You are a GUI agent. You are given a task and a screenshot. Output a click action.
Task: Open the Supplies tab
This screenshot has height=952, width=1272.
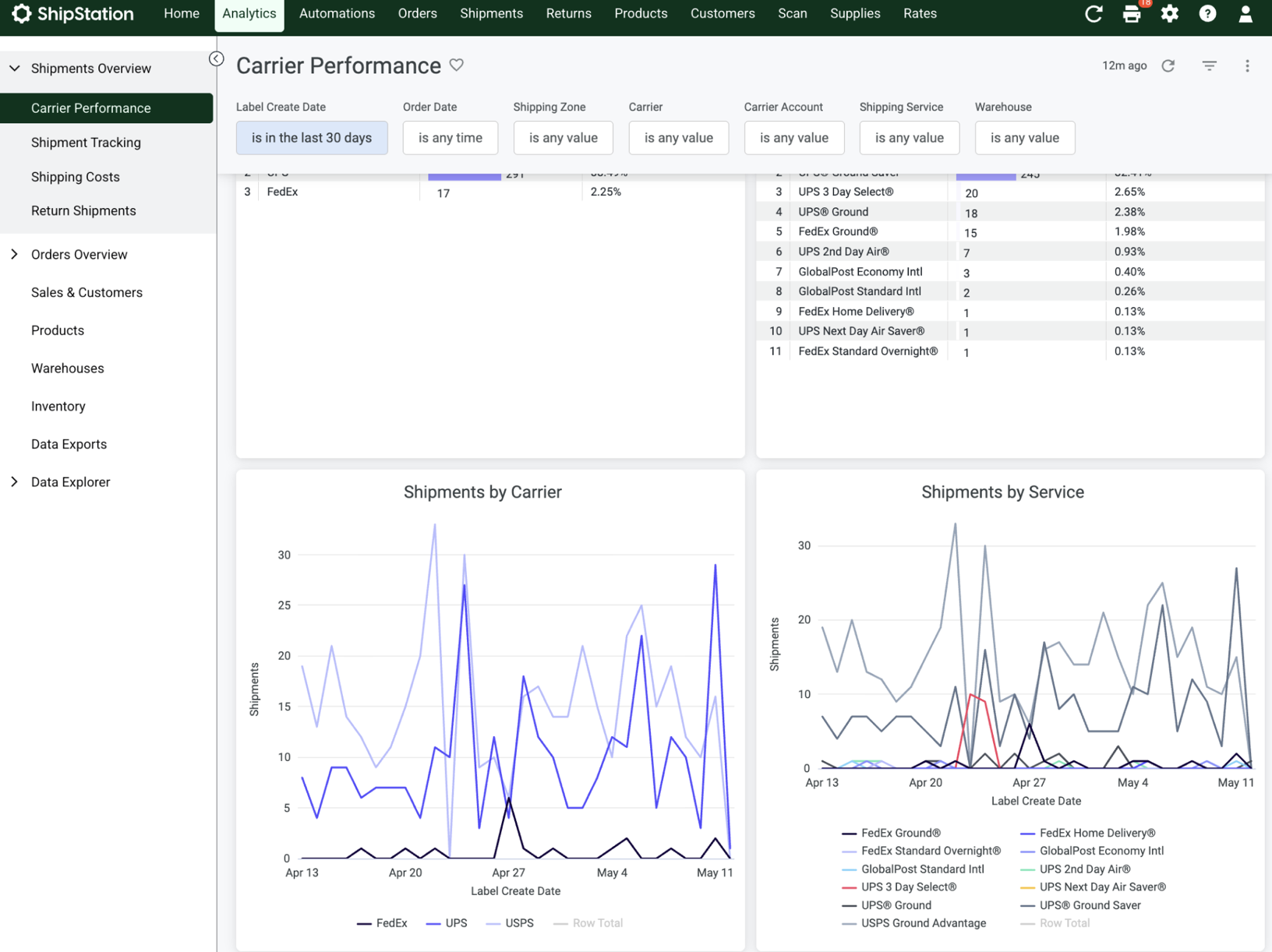click(855, 13)
